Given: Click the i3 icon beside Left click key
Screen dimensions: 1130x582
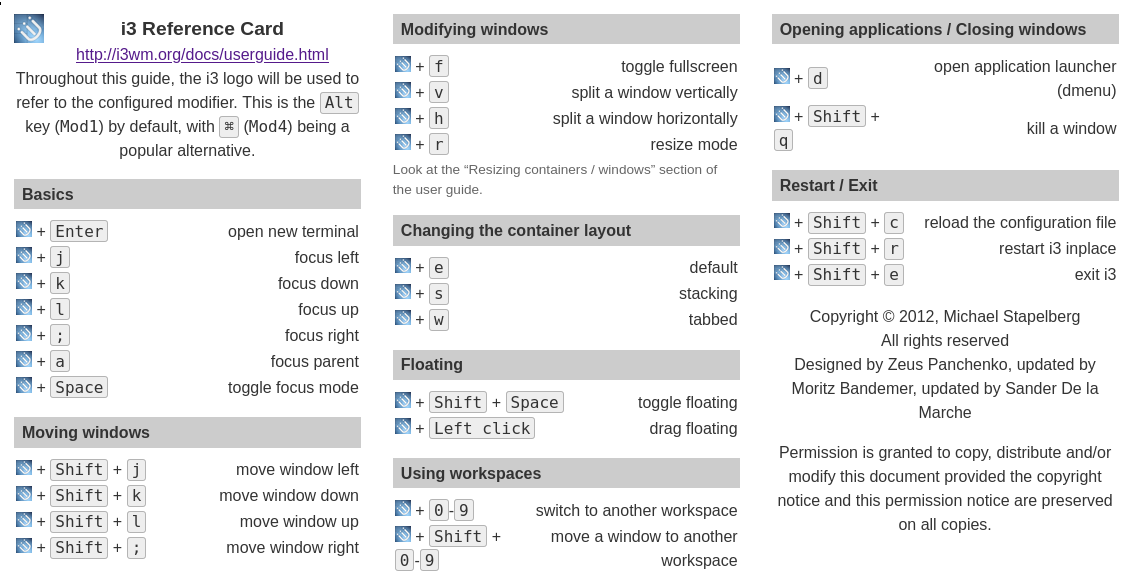Looking at the screenshot, I should click(x=403, y=427).
